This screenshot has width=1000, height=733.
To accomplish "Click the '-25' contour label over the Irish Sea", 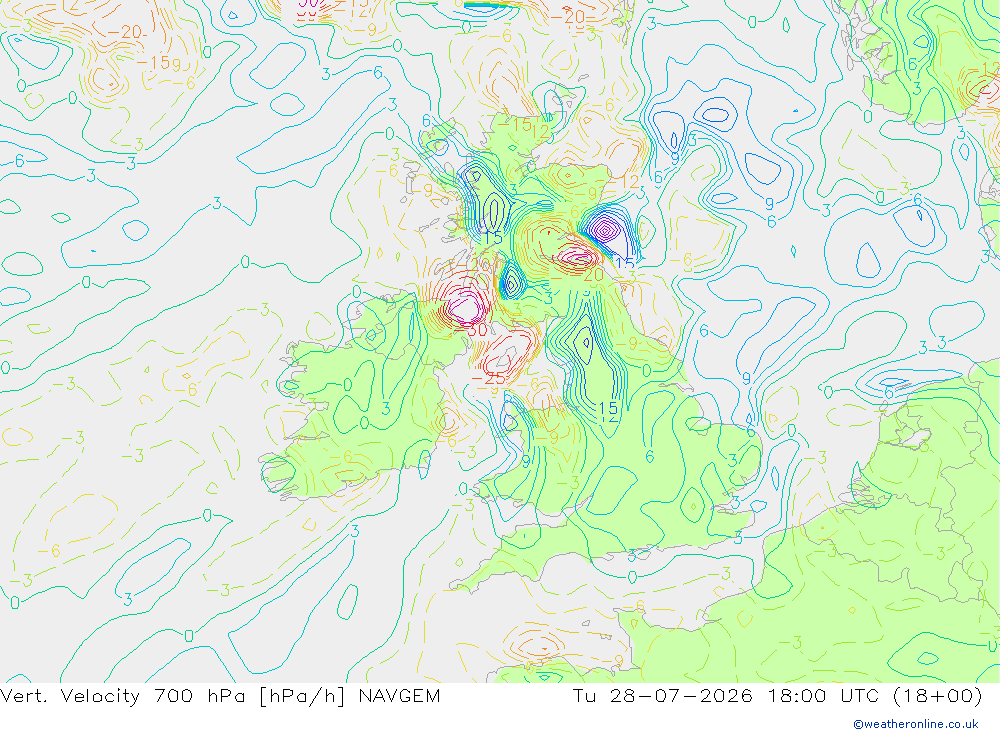I will [488, 378].
